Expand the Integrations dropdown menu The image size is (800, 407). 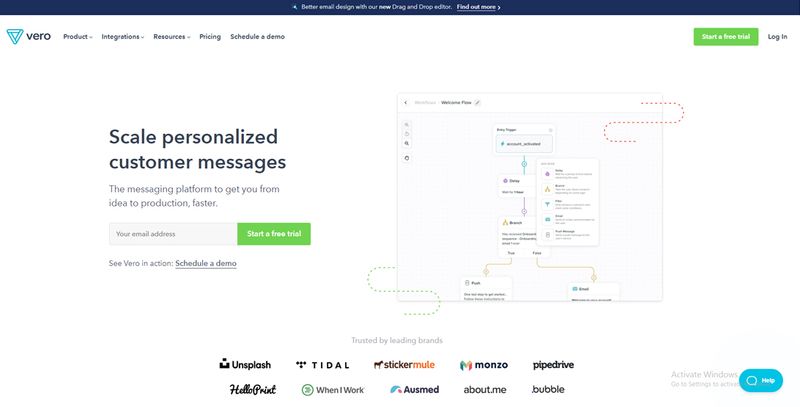coord(123,37)
